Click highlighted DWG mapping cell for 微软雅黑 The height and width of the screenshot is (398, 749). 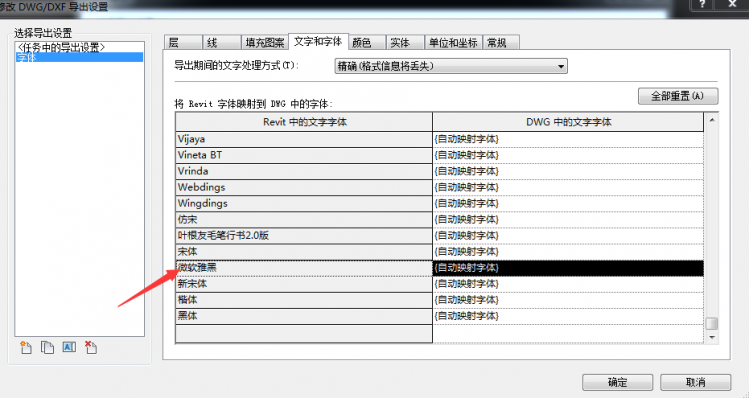click(x=568, y=268)
